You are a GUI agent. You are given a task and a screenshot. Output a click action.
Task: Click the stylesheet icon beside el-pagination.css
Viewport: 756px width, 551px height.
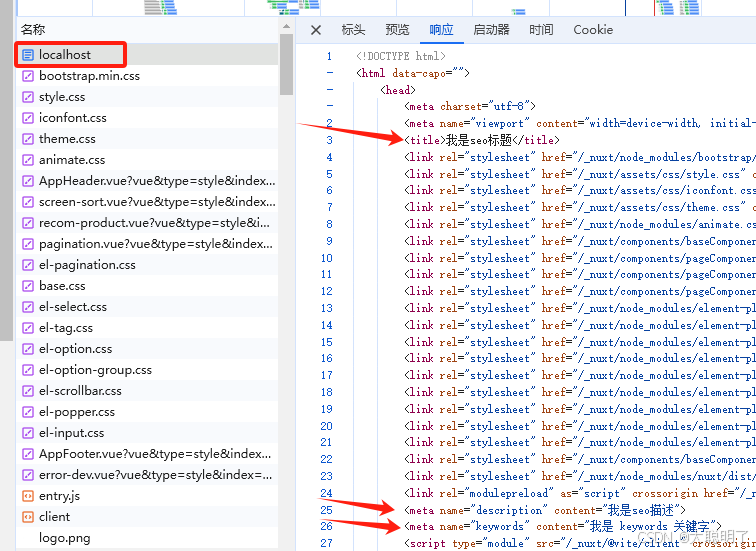point(28,265)
